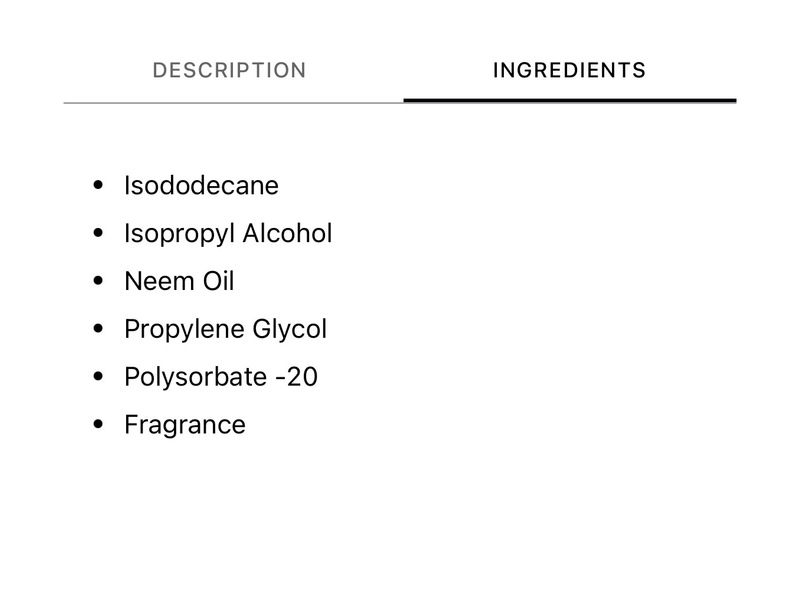
Task: Click the bullet next to Fragrance
Action: coord(97,425)
